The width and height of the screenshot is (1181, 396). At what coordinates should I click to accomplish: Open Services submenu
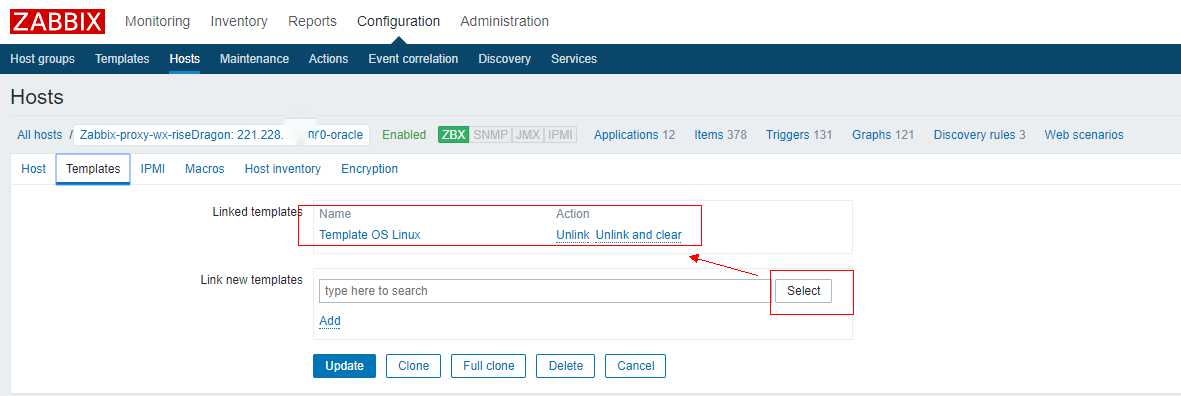pyautogui.click(x=574, y=59)
